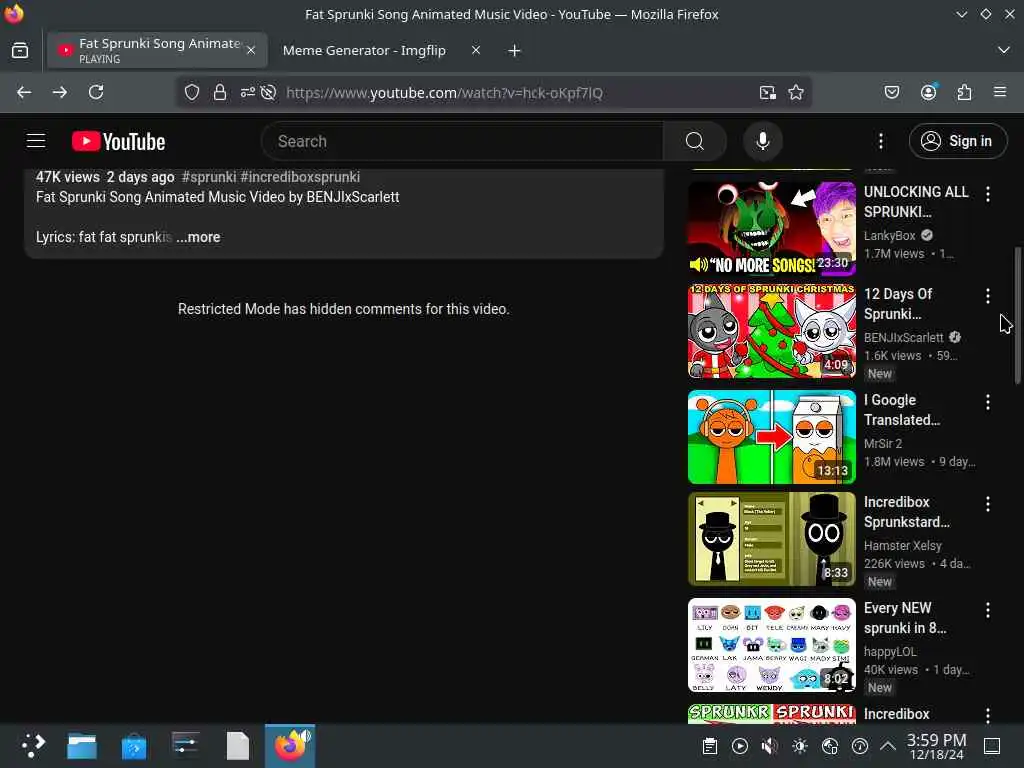Go back with the browser back arrow
Image resolution: width=1024 pixels, height=768 pixels.
pos(24,92)
